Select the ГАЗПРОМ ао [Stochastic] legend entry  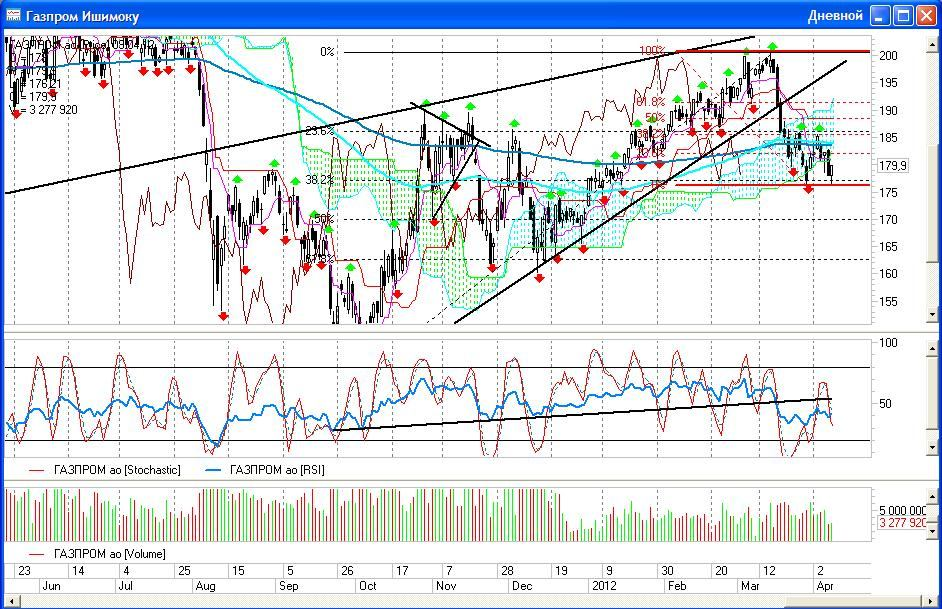click(105, 470)
